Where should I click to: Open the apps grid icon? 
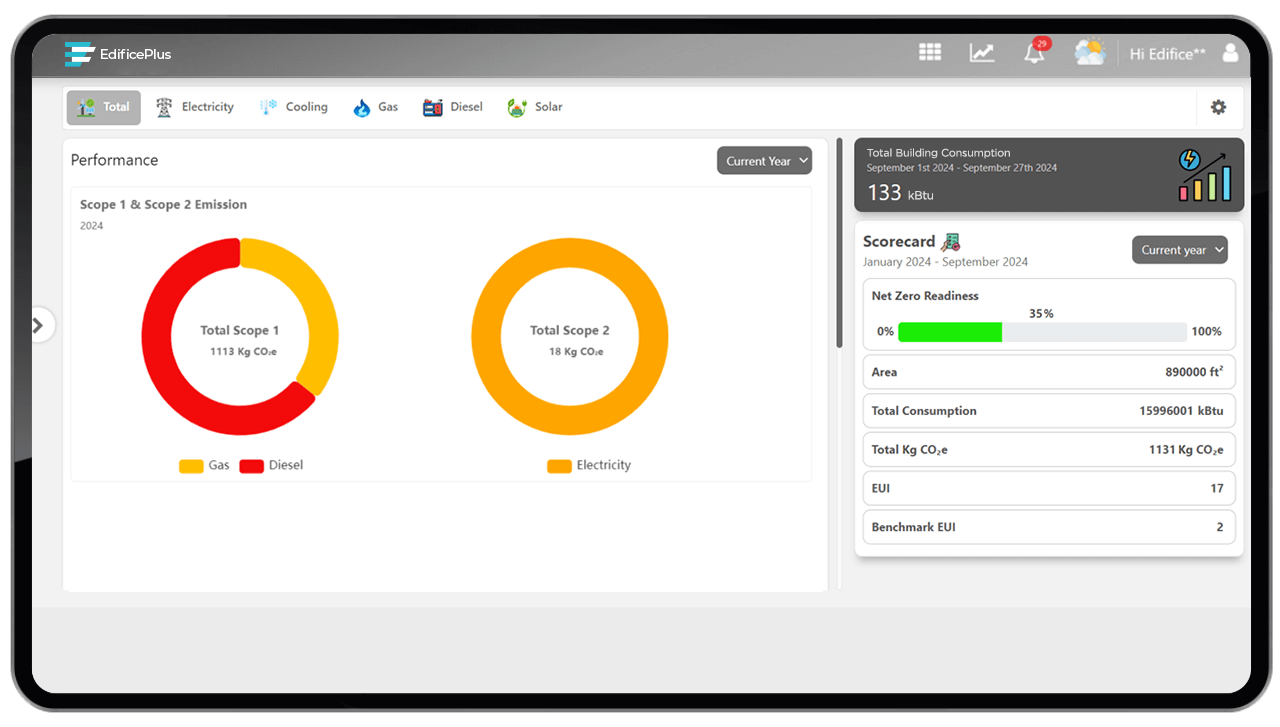(x=930, y=52)
